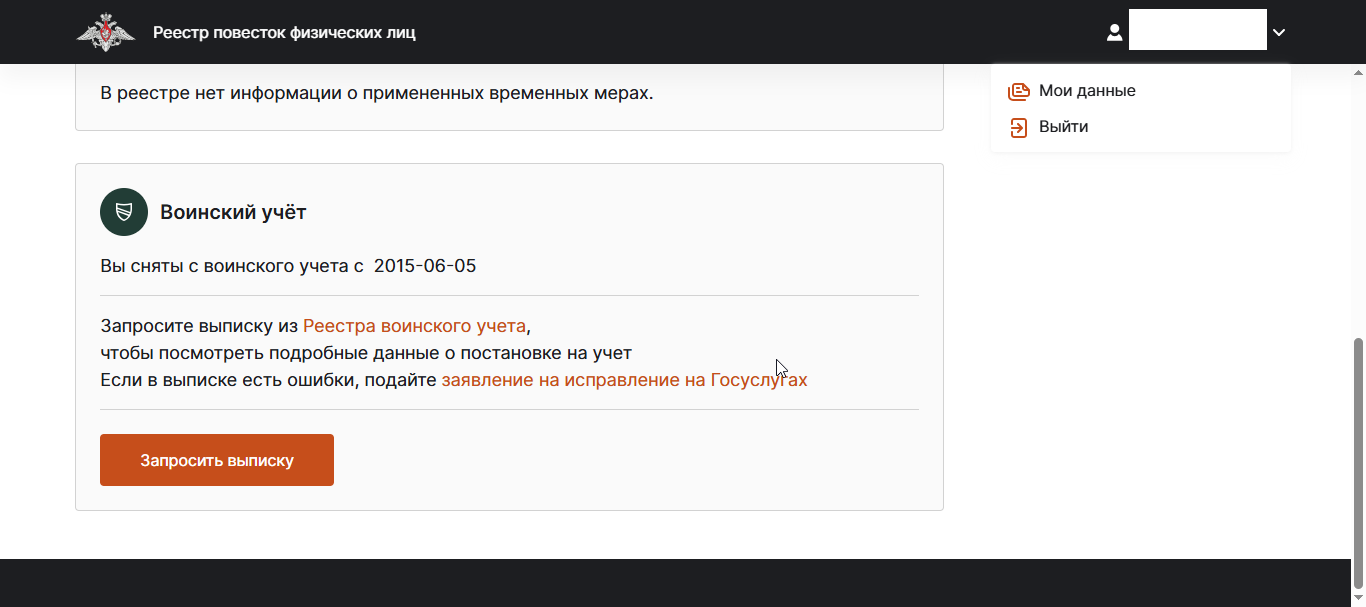Viewport: 1366px width, 607px height.
Task: Click the exit arrow icon beside "Выйти"
Action: click(1018, 127)
